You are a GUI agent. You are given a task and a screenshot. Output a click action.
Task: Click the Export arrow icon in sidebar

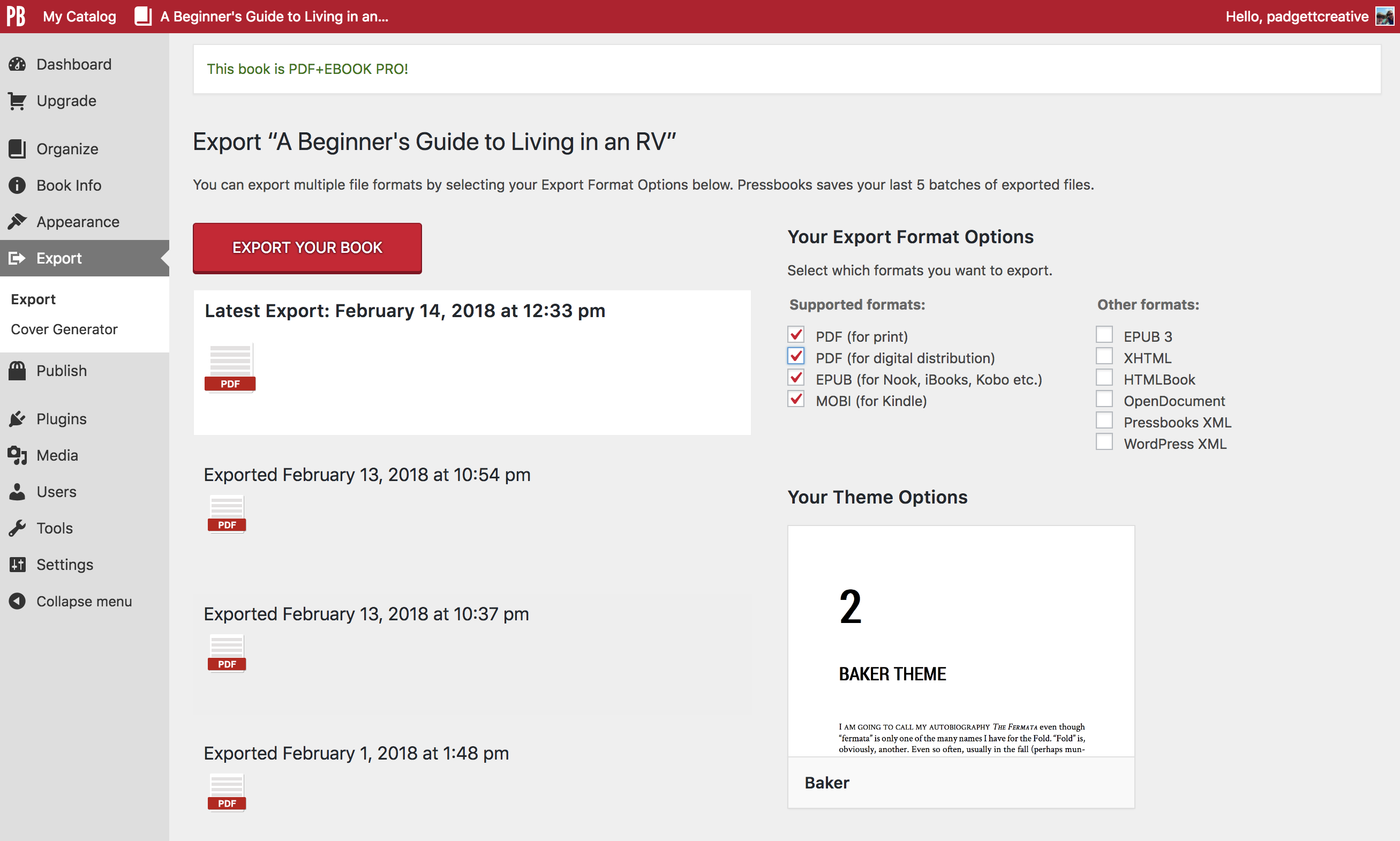(x=18, y=258)
